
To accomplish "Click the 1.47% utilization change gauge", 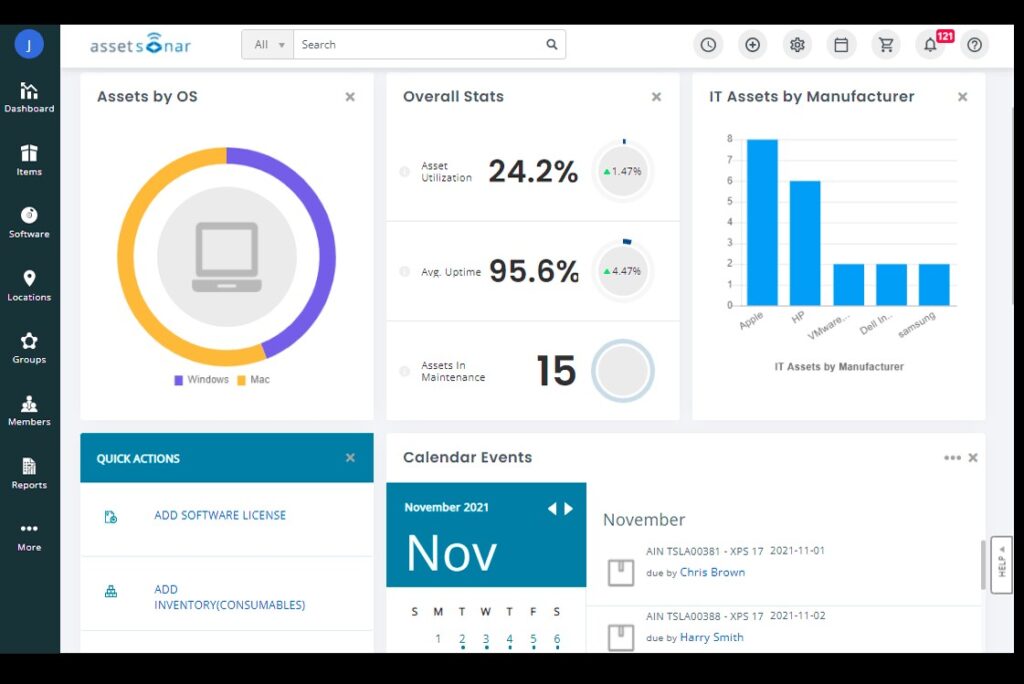I will pyautogui.click(x=622, y=171).
